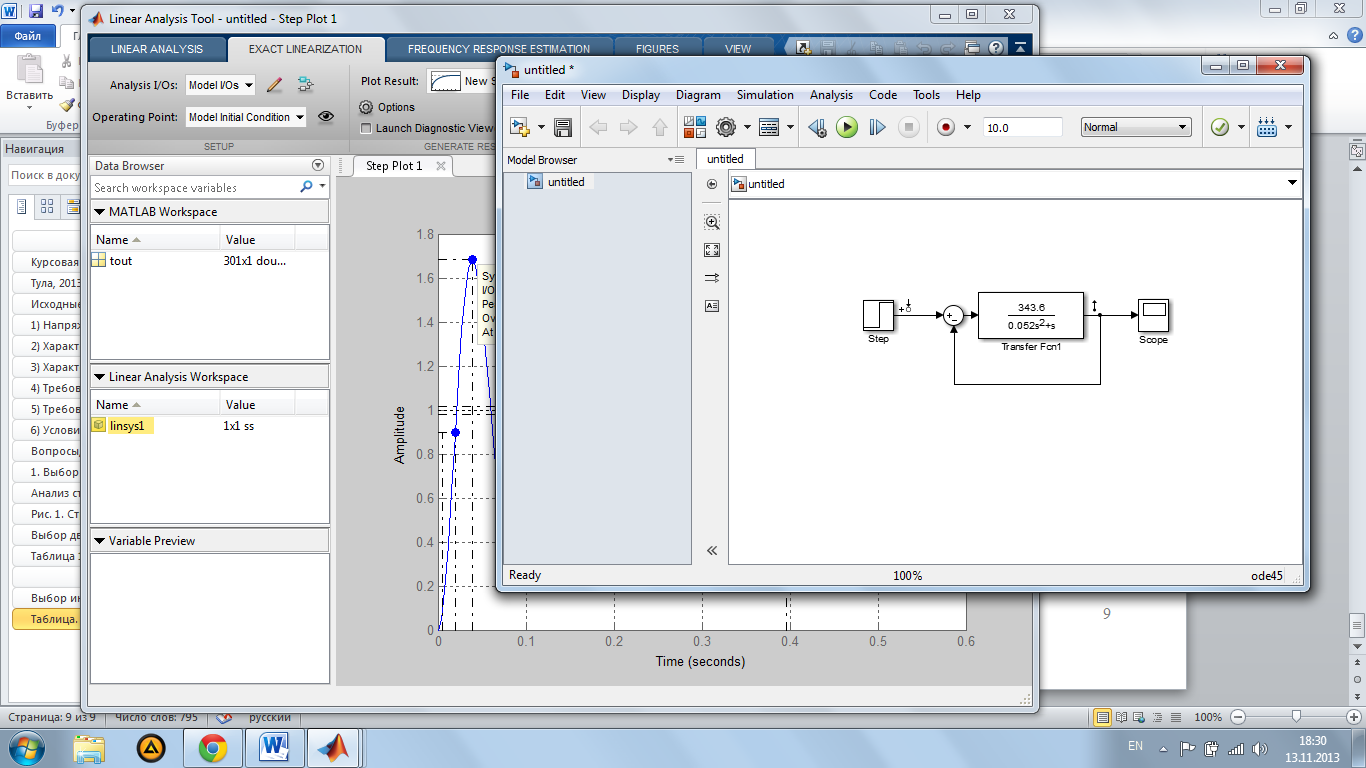This screenshot has height=768, width=1366.
Task: Click the Sample Time display palette icon
Action: click(x=712, y=278)
